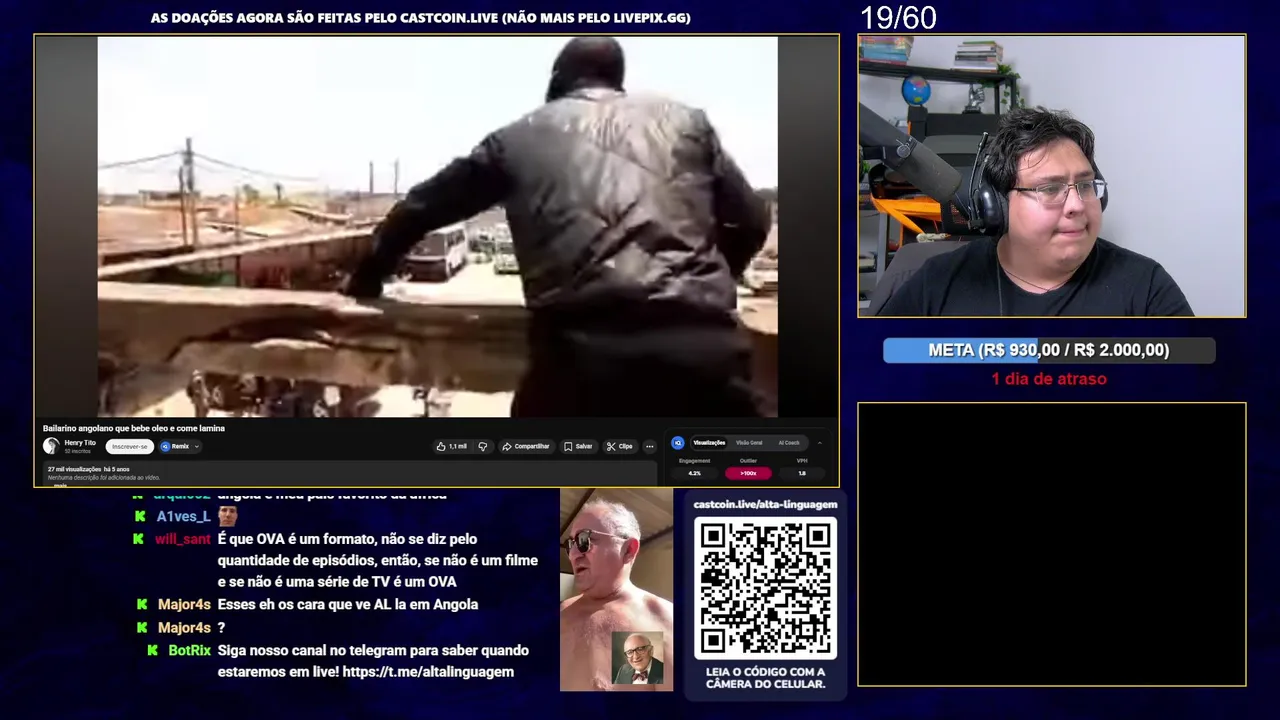Expand the Remix dropdown arrow
The height and width of the screenshot is (720, 1280).
196,446
